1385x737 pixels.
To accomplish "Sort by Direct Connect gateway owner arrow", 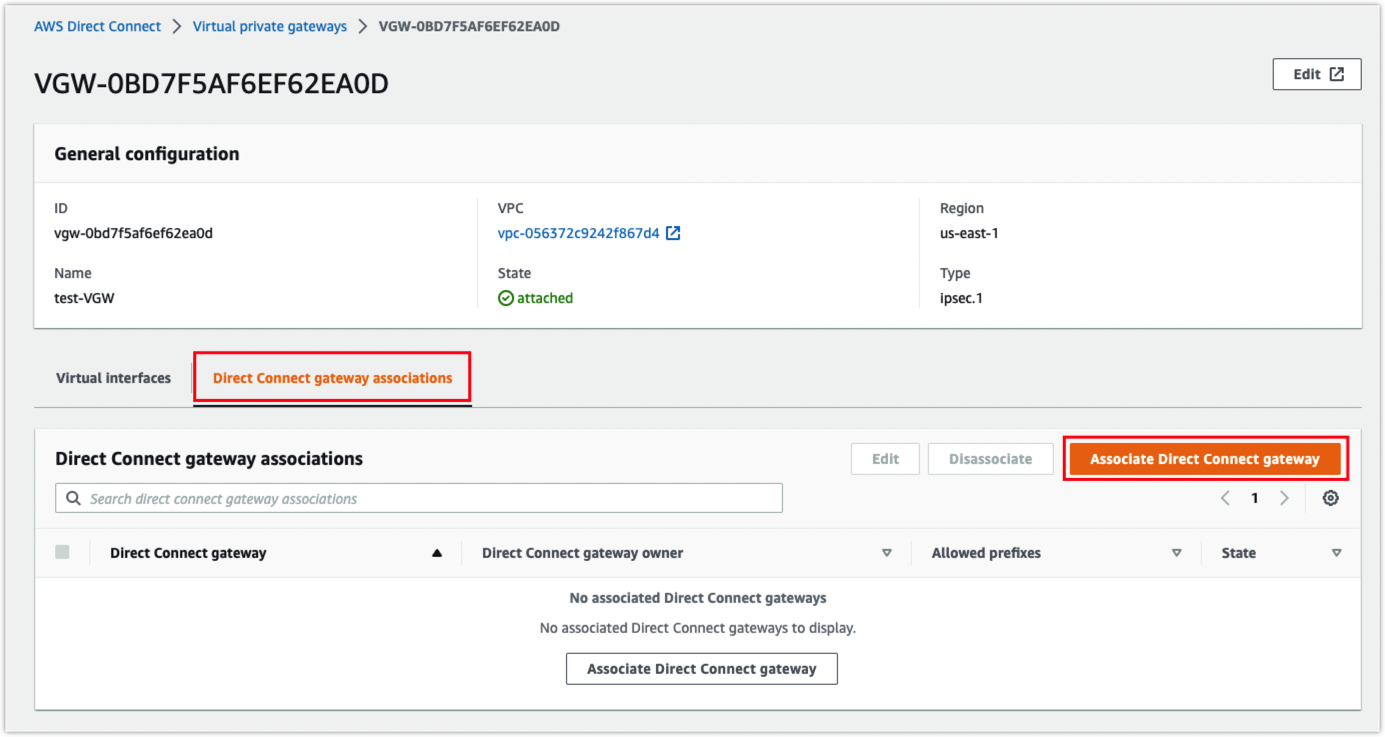I will (886, 553).
